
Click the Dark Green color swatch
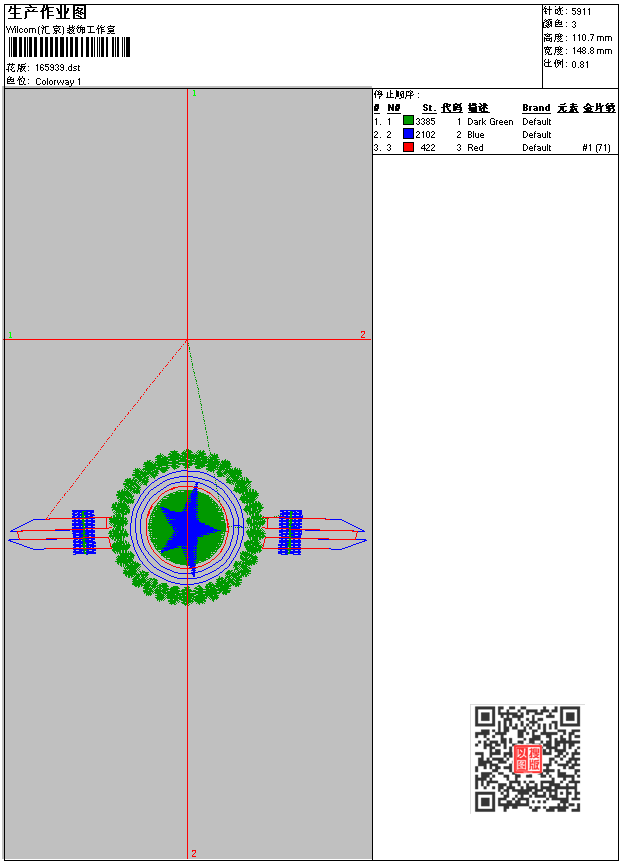[408, 121]
